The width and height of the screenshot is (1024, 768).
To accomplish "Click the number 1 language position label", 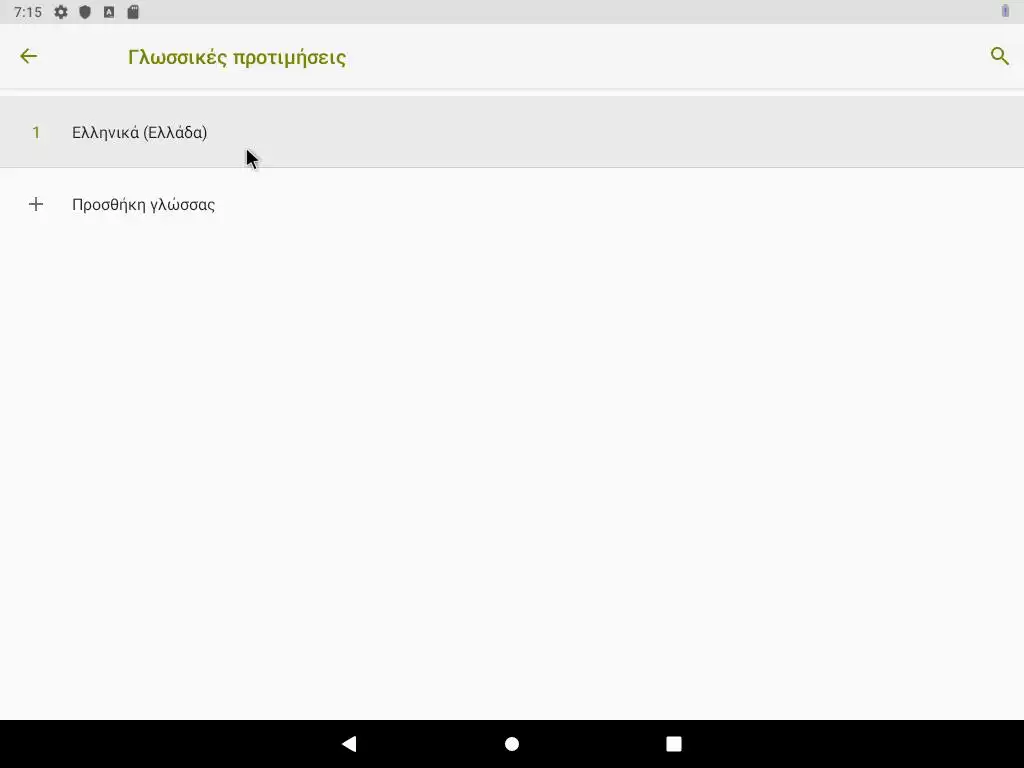I will pyautogui.click(x=37, y=133).
